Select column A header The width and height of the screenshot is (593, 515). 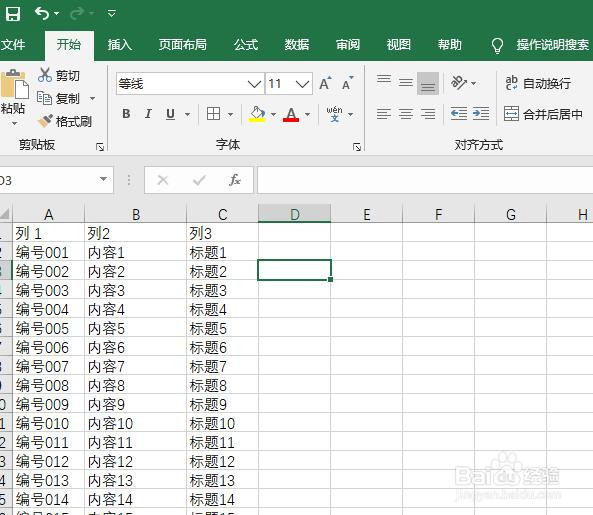[48, 214]
